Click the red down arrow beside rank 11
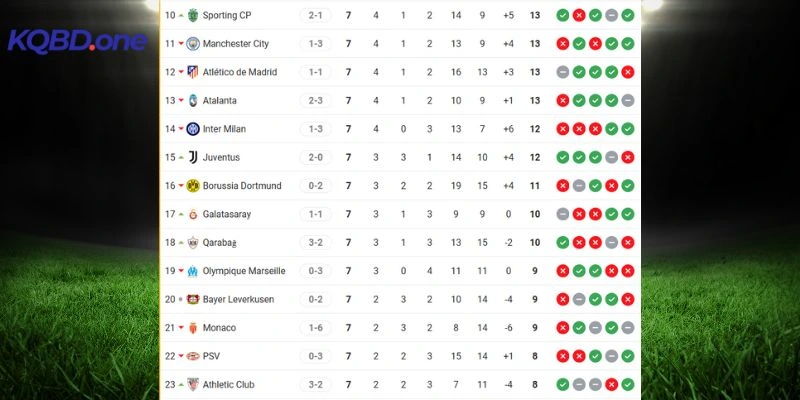 [x=180, y=44]
